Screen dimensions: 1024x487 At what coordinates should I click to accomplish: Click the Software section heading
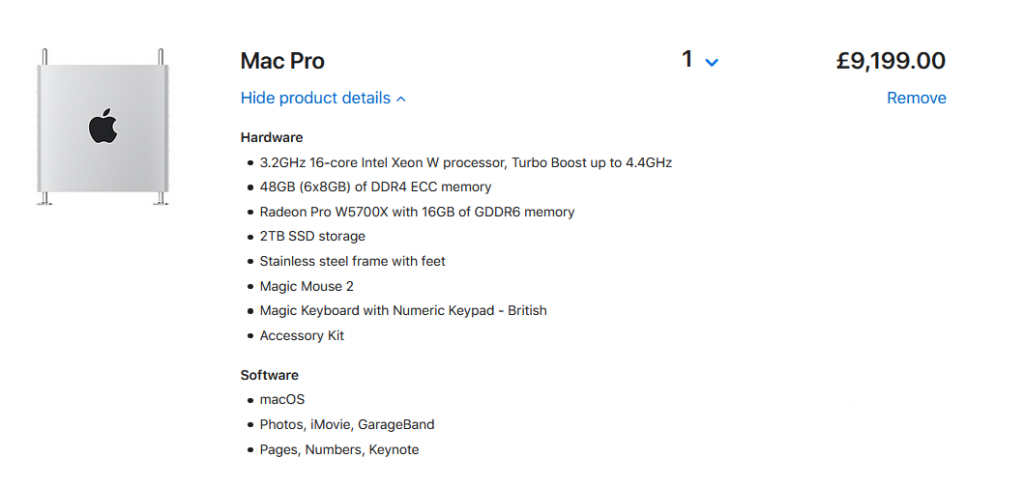tap(270, 375)
